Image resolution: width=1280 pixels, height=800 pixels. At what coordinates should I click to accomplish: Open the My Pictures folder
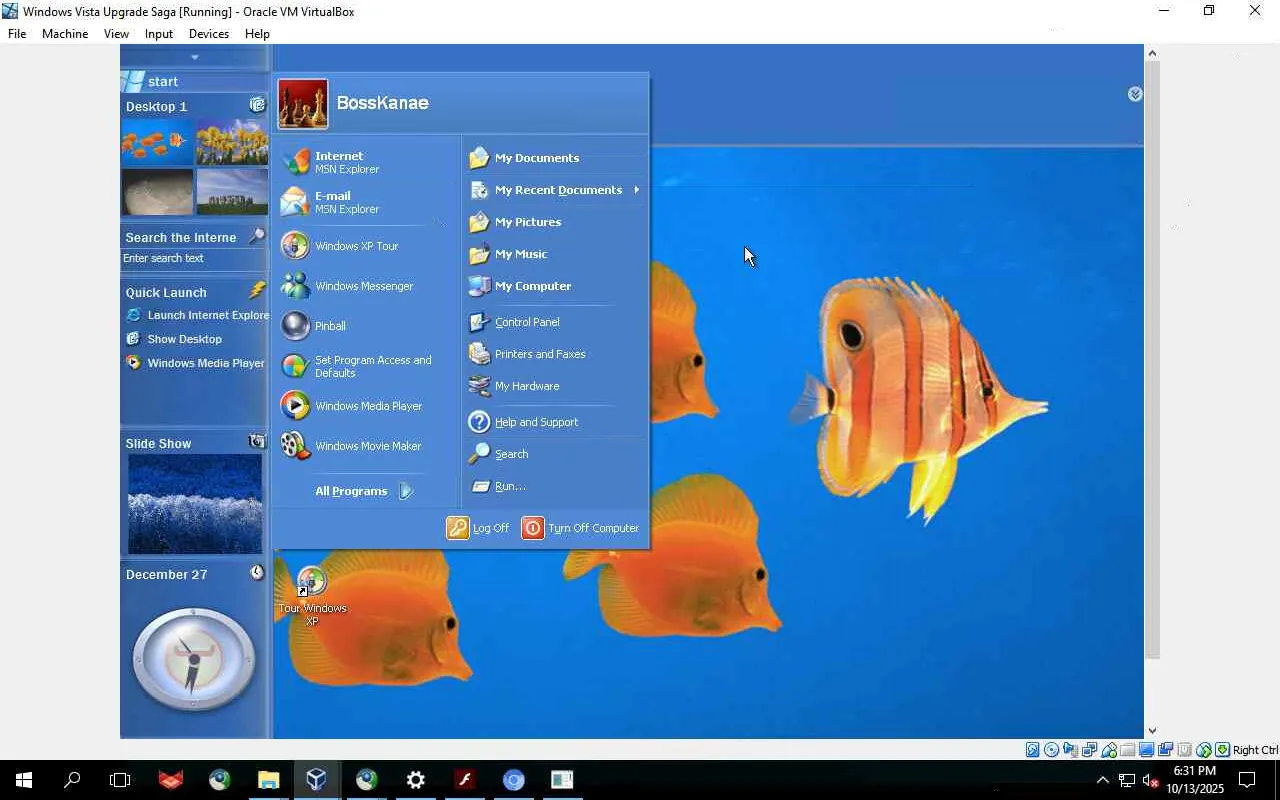(x=554, y=222)
